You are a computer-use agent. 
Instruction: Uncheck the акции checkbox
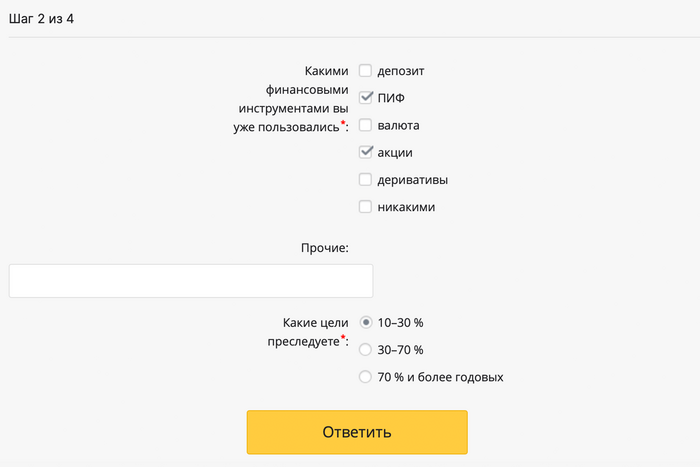tap(366, 152)
